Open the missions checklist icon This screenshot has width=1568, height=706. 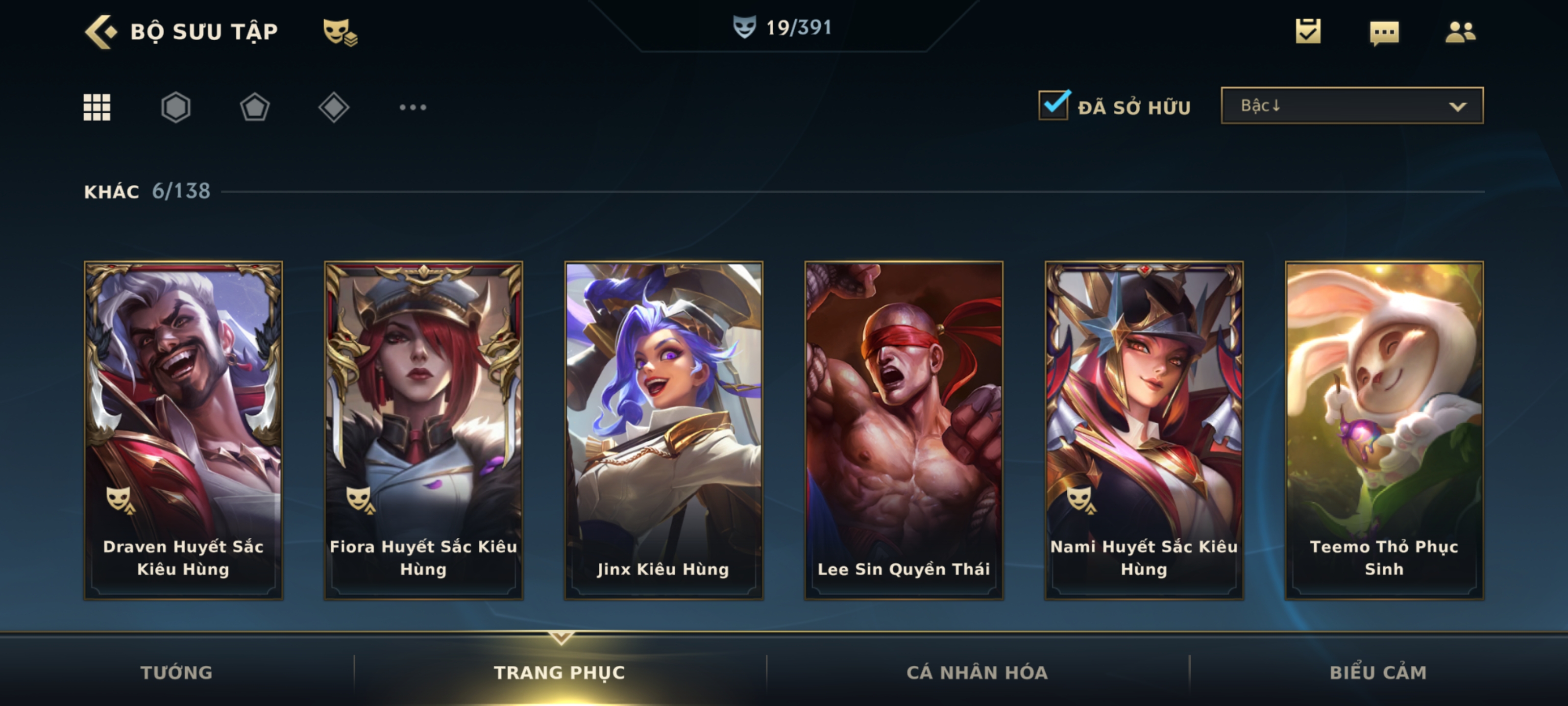click(1308, 31)
